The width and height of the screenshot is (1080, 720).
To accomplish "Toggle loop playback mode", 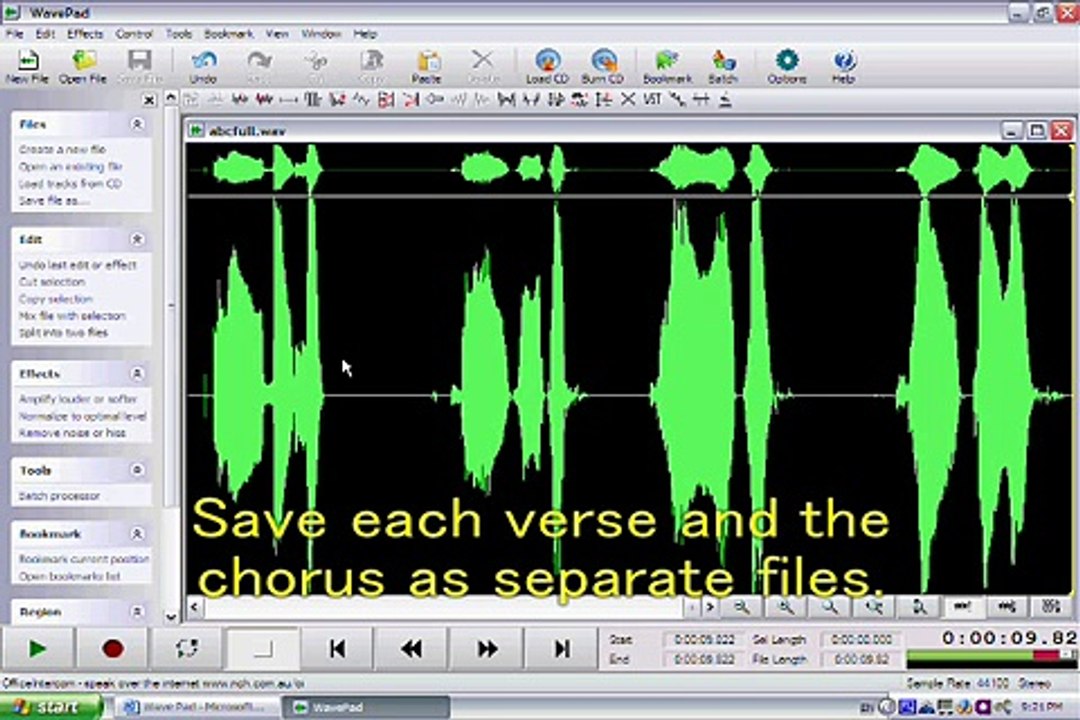I will click(187, 648).
